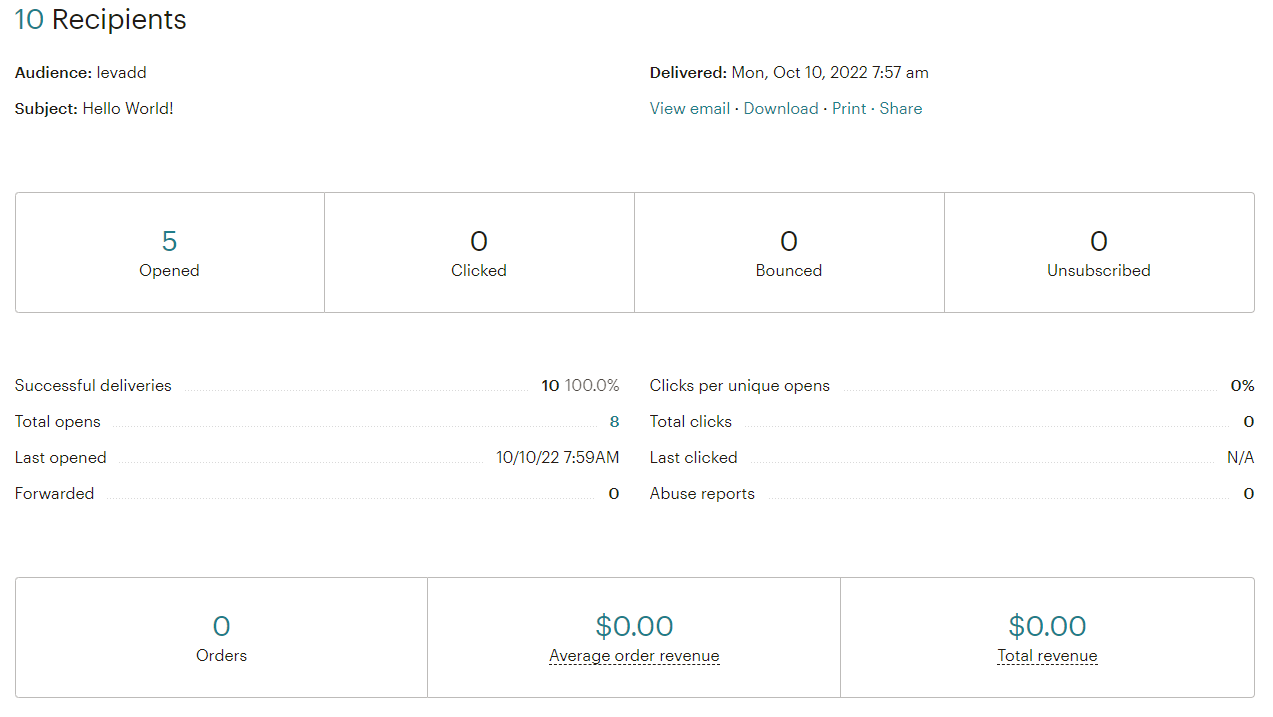Open the 5 Opened count

(x=169, y=241)
